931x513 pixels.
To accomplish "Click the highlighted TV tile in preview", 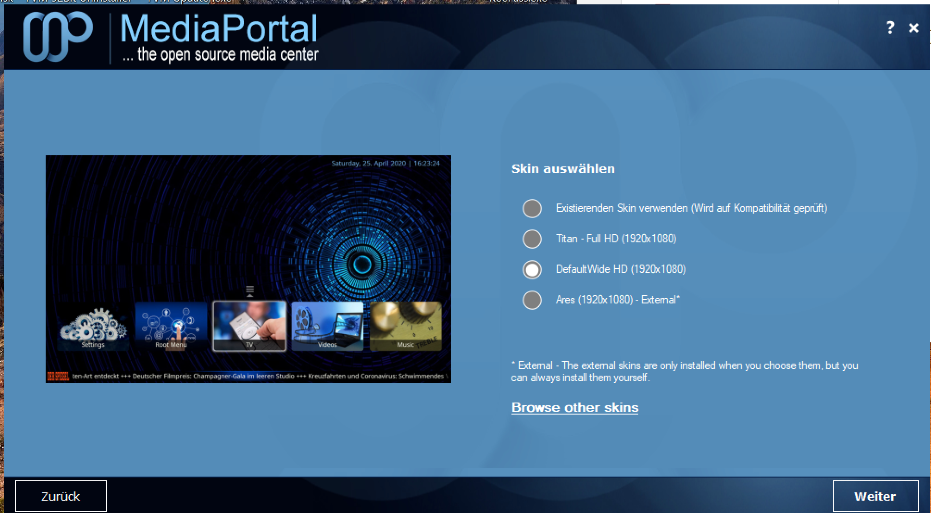I will [x=249, y=326].
